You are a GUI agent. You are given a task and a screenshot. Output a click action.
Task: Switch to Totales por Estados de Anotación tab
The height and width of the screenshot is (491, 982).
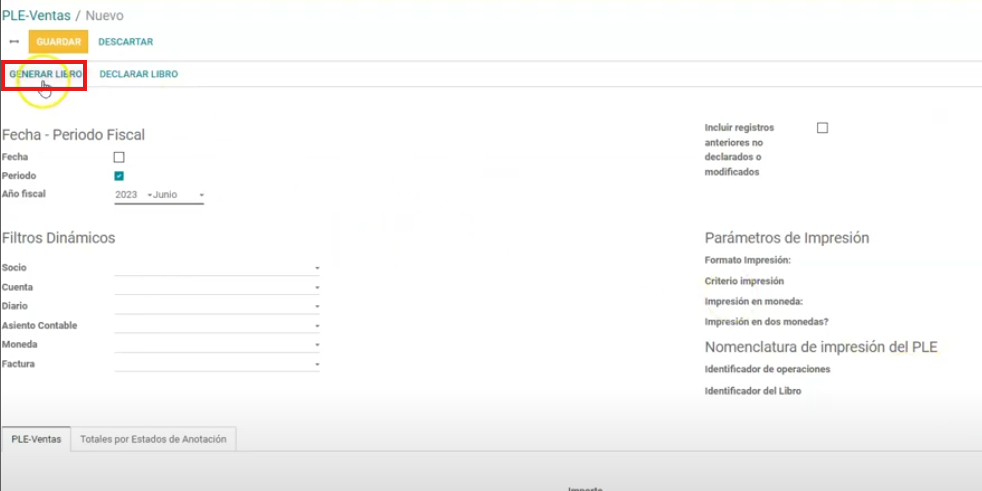tap(153, 439)
